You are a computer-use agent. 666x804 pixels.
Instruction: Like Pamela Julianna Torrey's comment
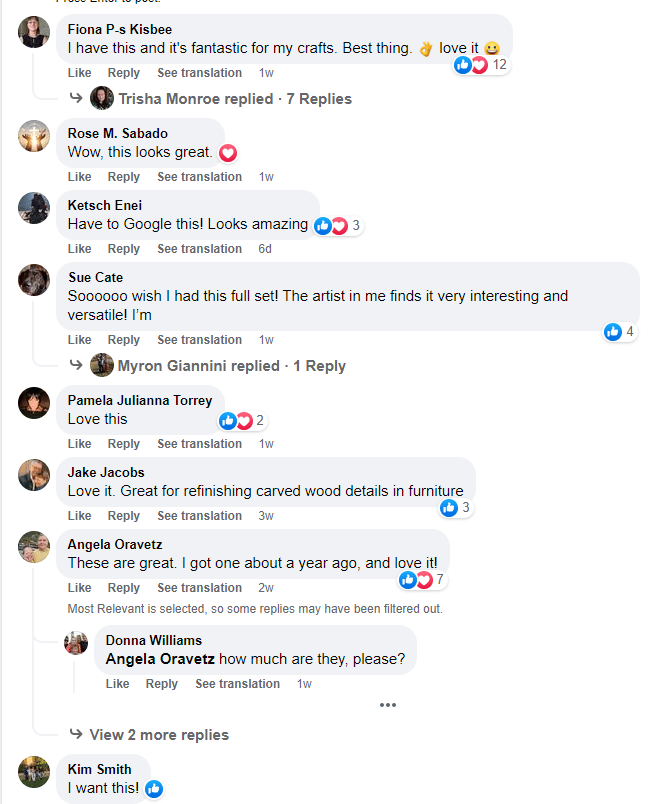click(79, 444)
